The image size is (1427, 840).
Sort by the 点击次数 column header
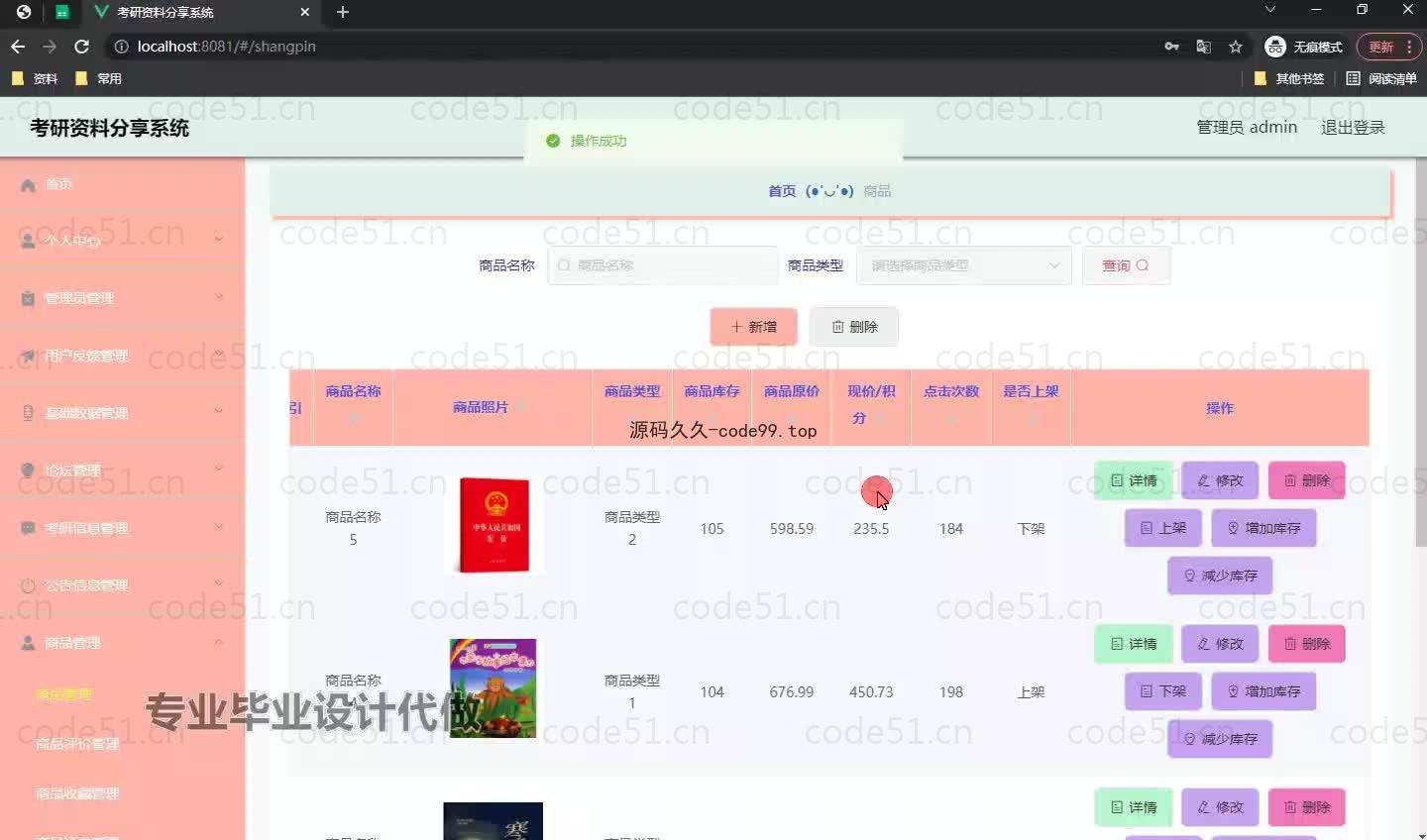point(951,407)
